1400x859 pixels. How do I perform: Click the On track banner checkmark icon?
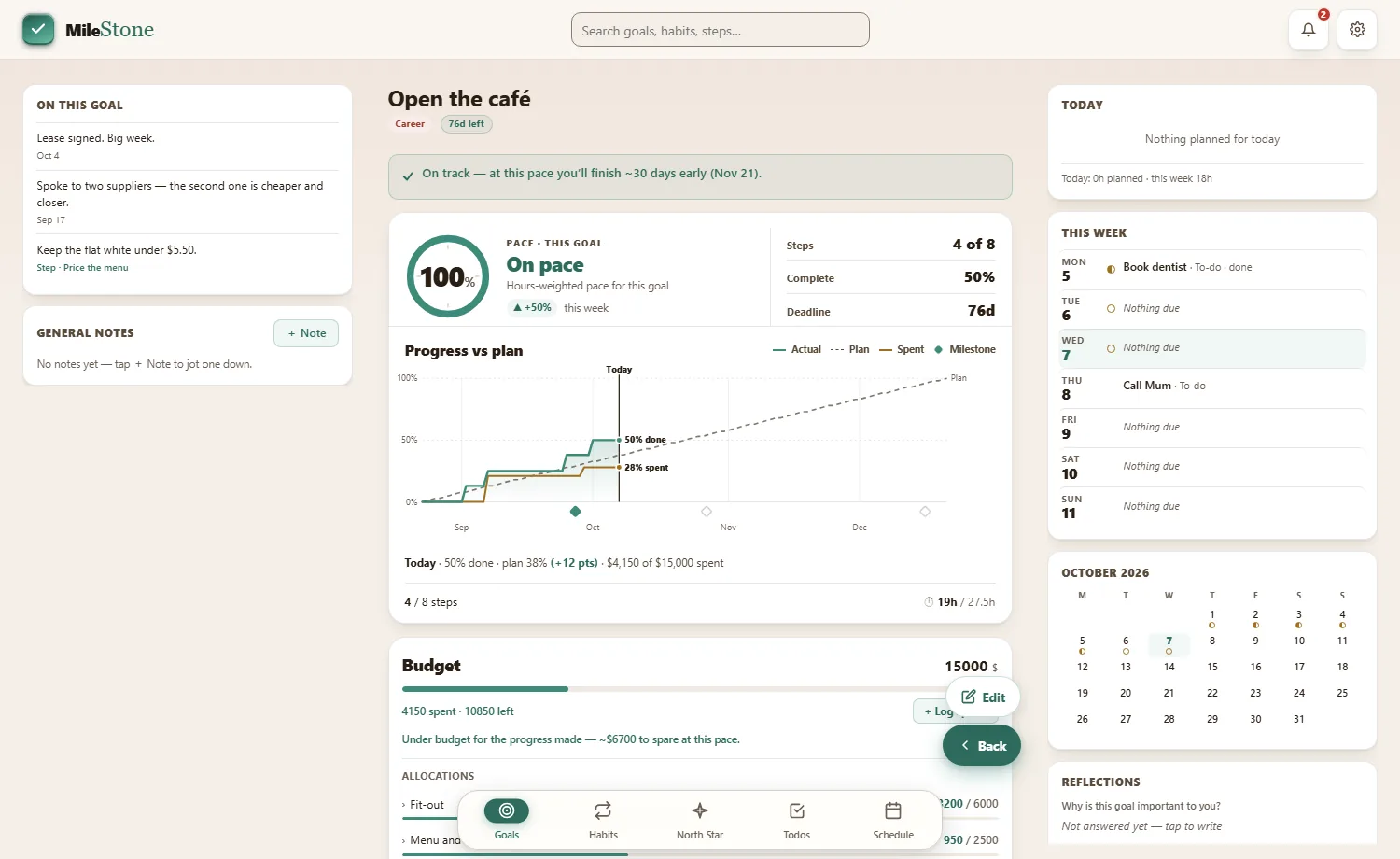click(x=408, y=176)
